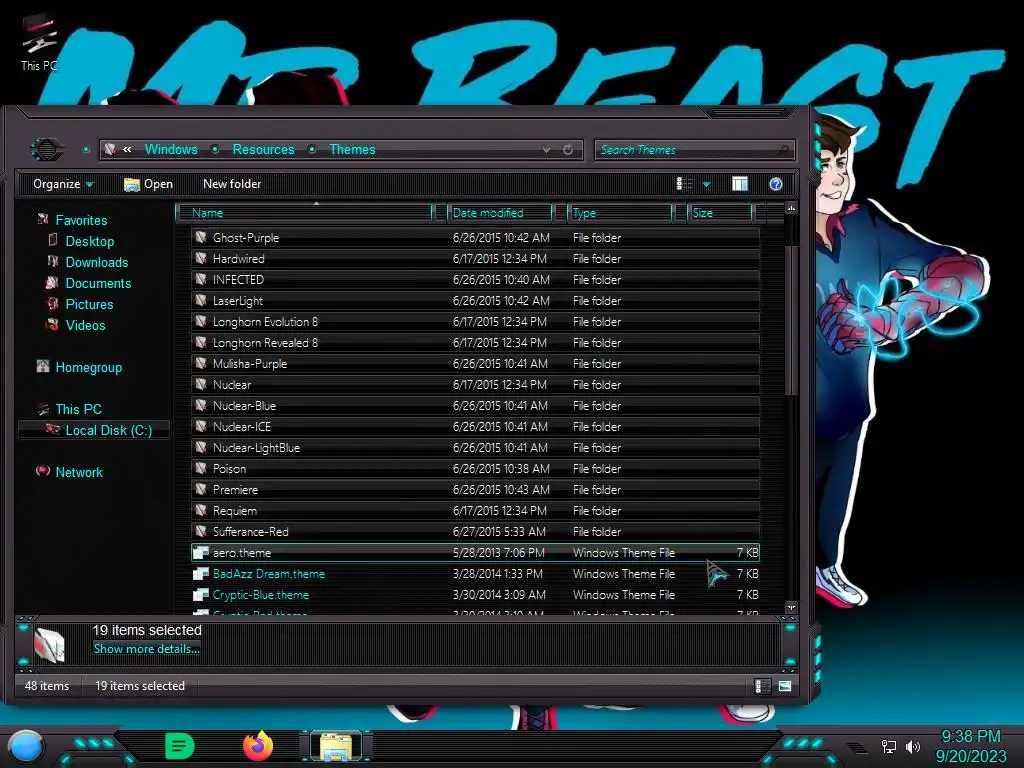Refresh the Themes folder view
Viewport: 1024px width, 768px height.
[x=568, y=150]
